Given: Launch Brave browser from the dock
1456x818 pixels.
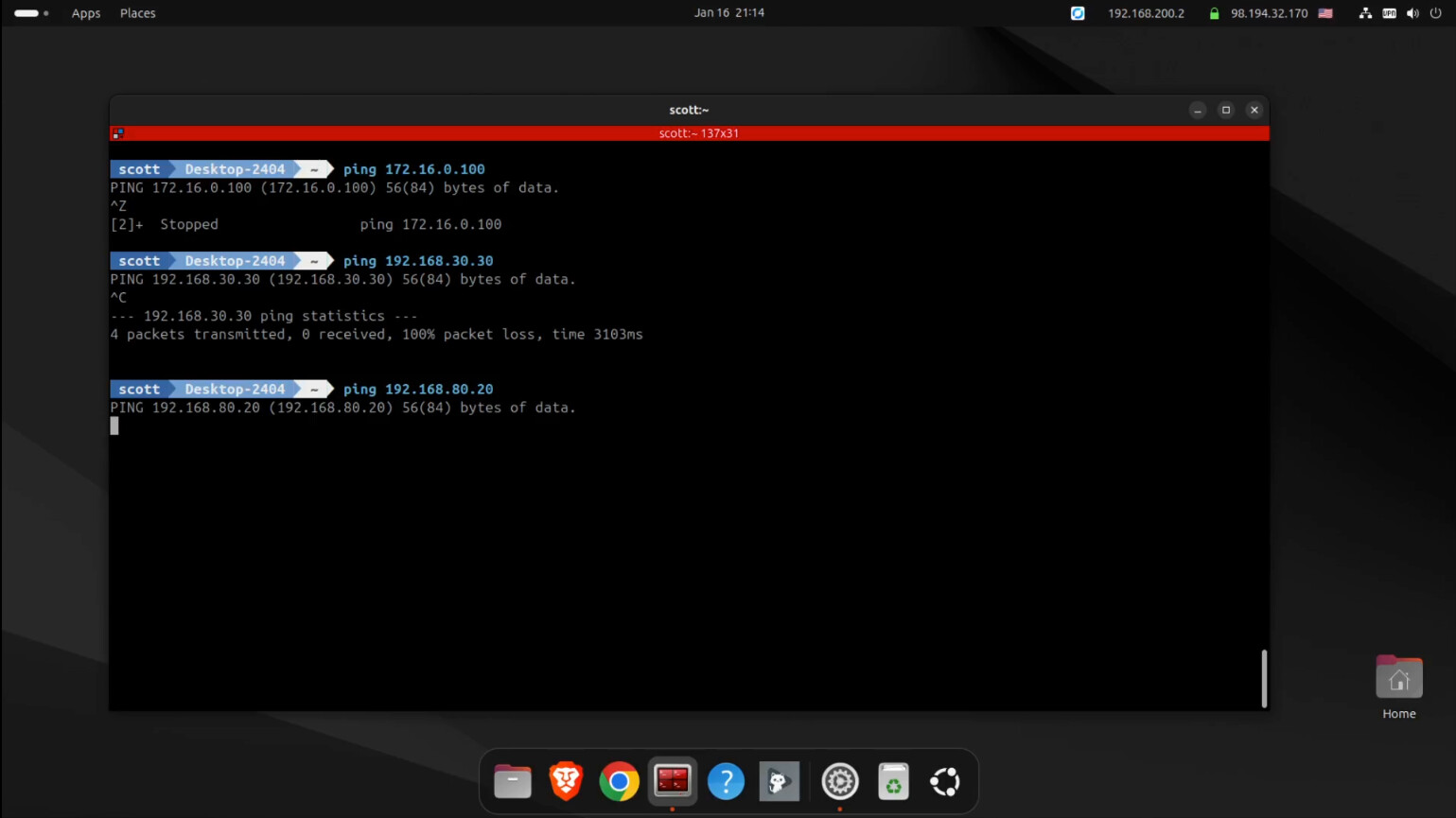Looking at the screenshot, I should coord(566,781).
